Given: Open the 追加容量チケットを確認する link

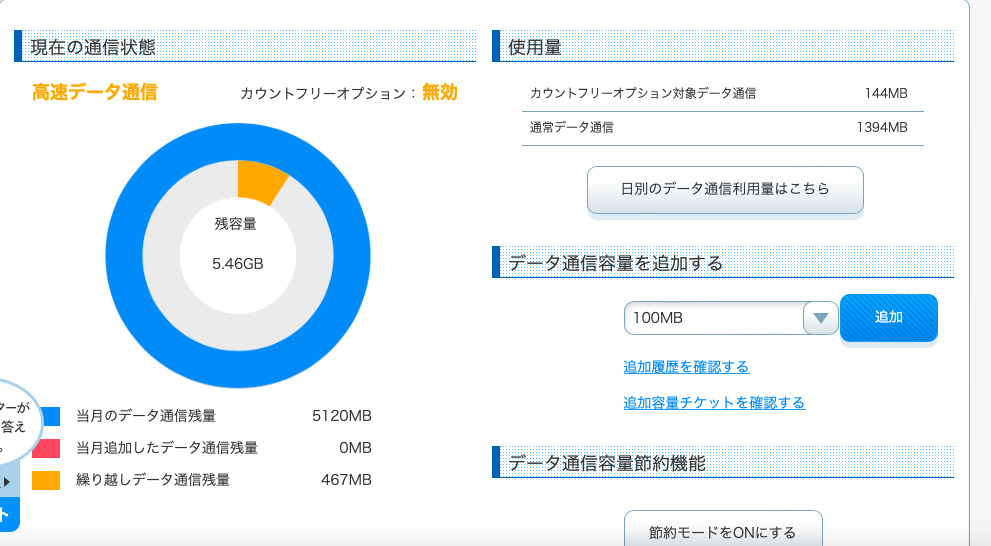Looking at the screenshot, I should pos(714,403).
